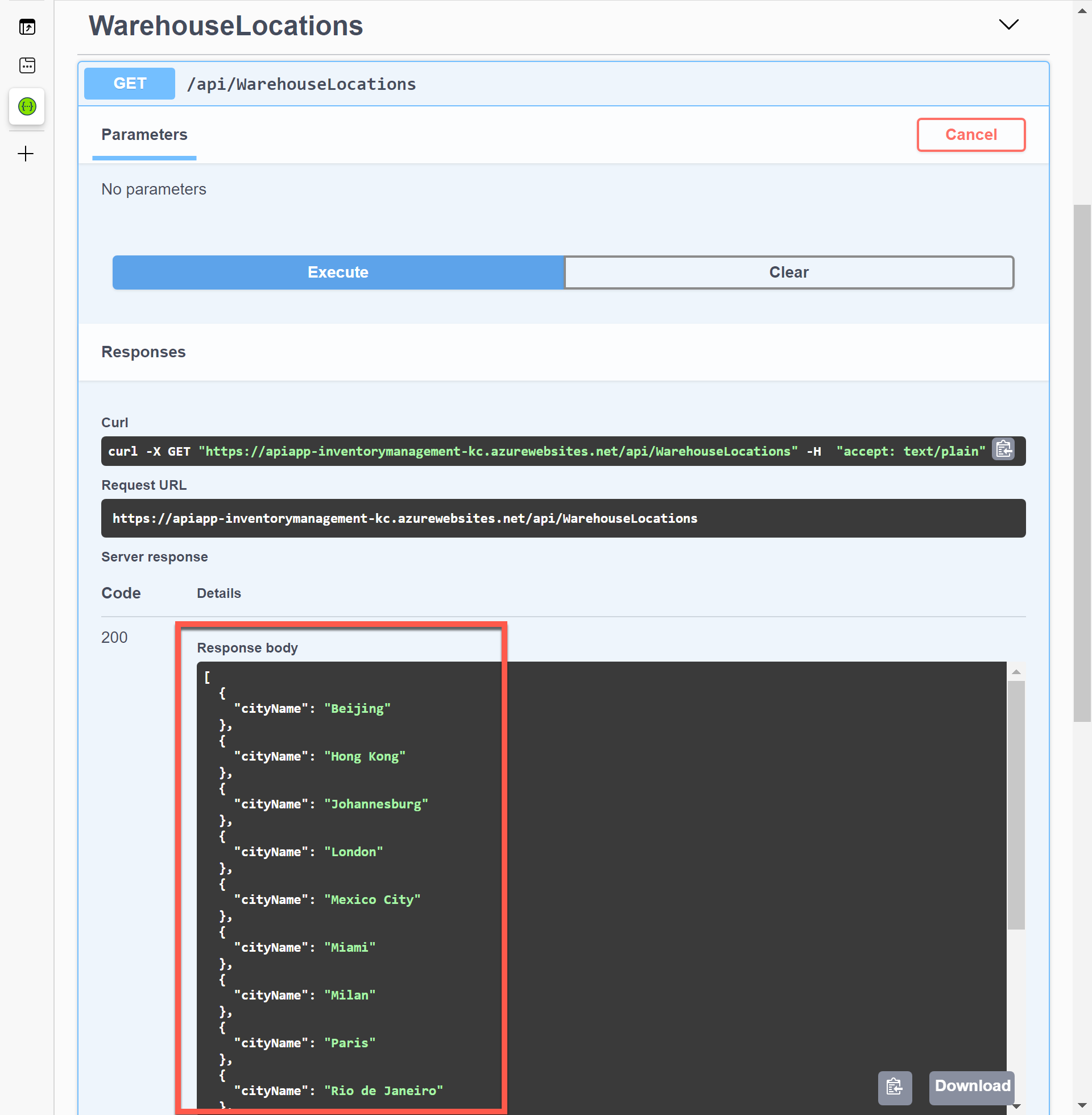Click the Responses section heading
Image resolution: width=1092 pixels, height=1115 pixels.
(x=143, y=352)
